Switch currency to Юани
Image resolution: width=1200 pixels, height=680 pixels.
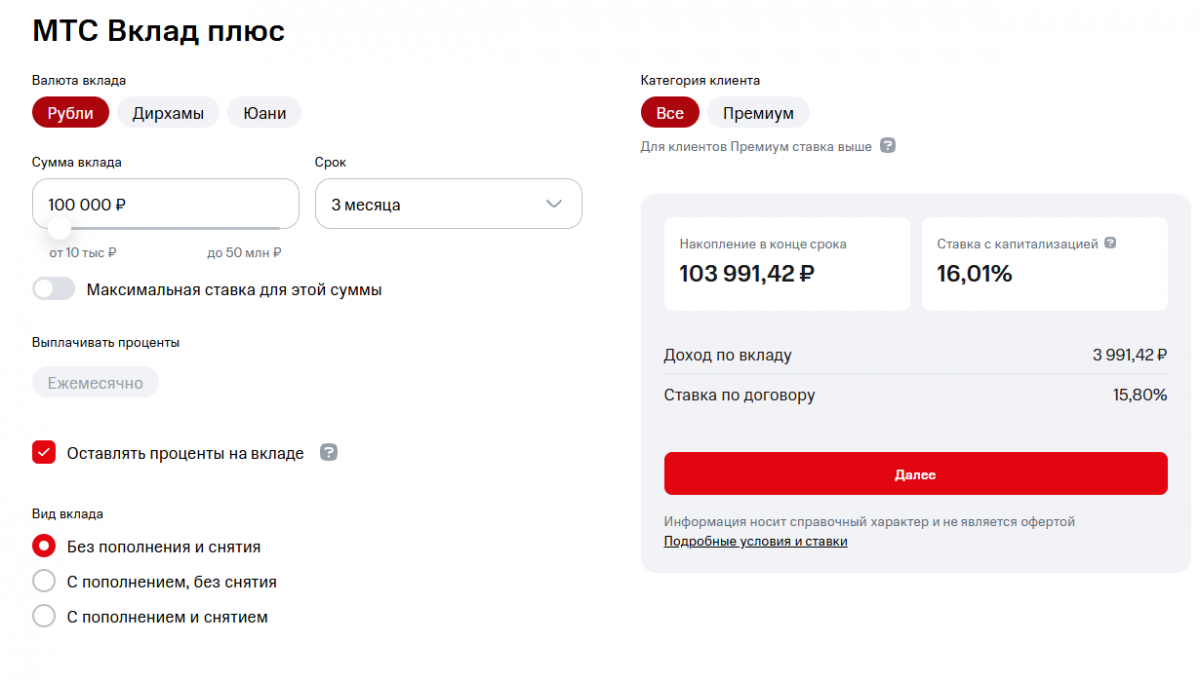point(264,113)
